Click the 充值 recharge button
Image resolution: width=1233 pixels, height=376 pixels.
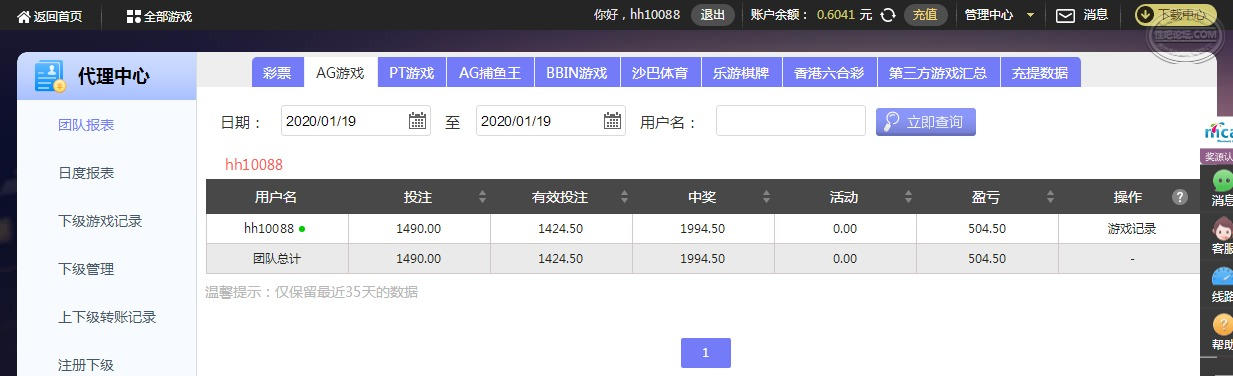[x=926, y=15]
